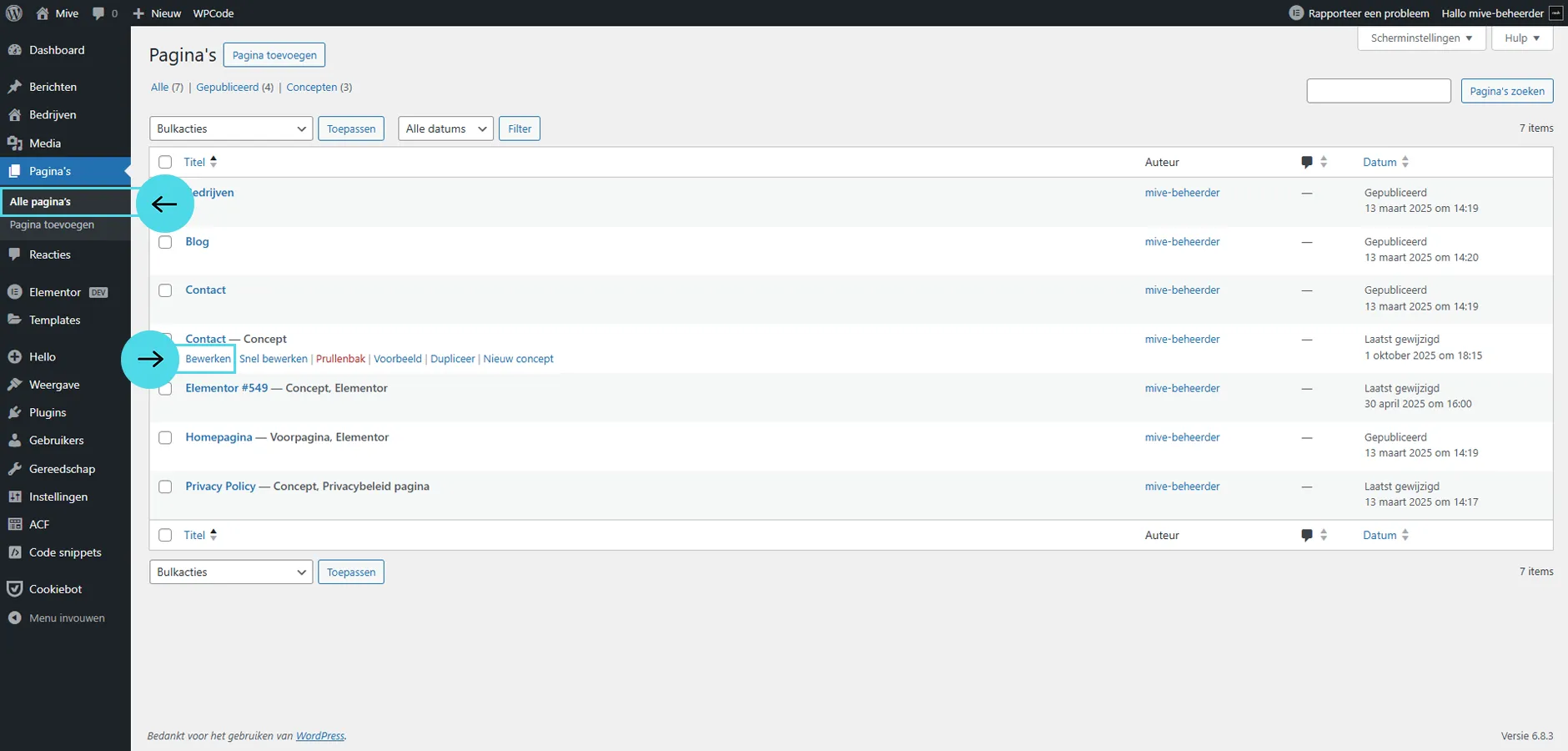
Task: Click the Elementor icon in sidebar
Action: (x=14, y=292)
